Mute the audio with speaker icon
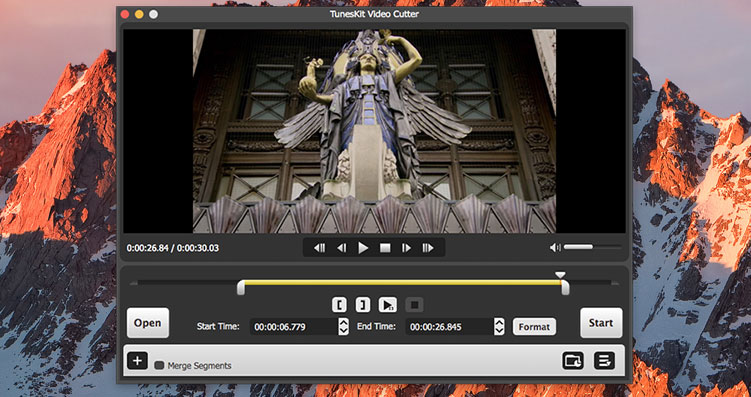 [x=555, y=248]
